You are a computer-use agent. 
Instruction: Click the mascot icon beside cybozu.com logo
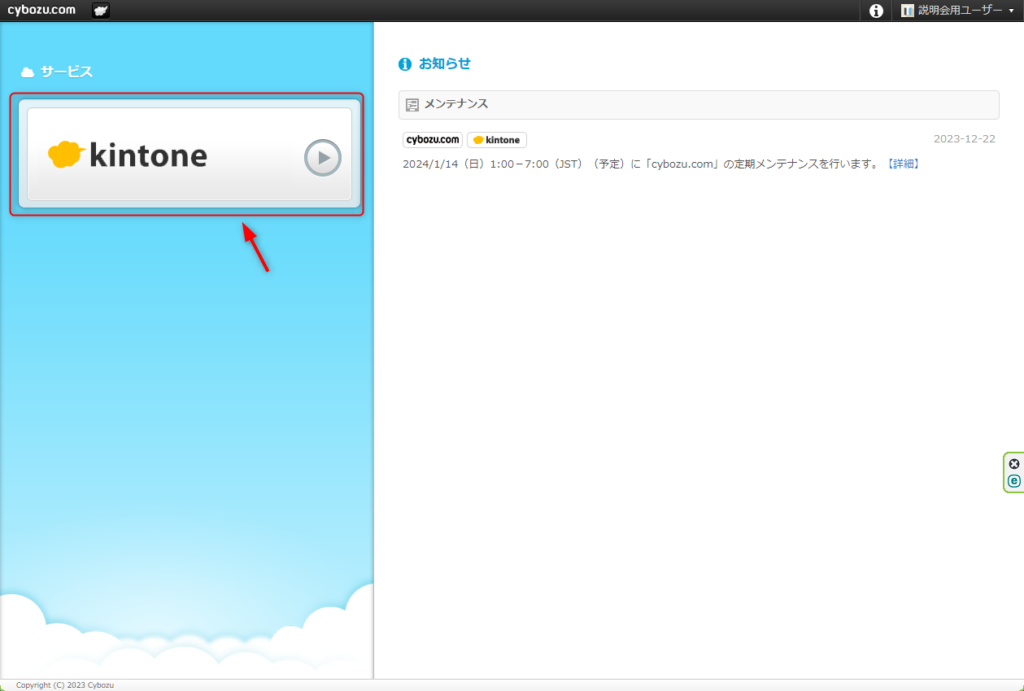101,11
